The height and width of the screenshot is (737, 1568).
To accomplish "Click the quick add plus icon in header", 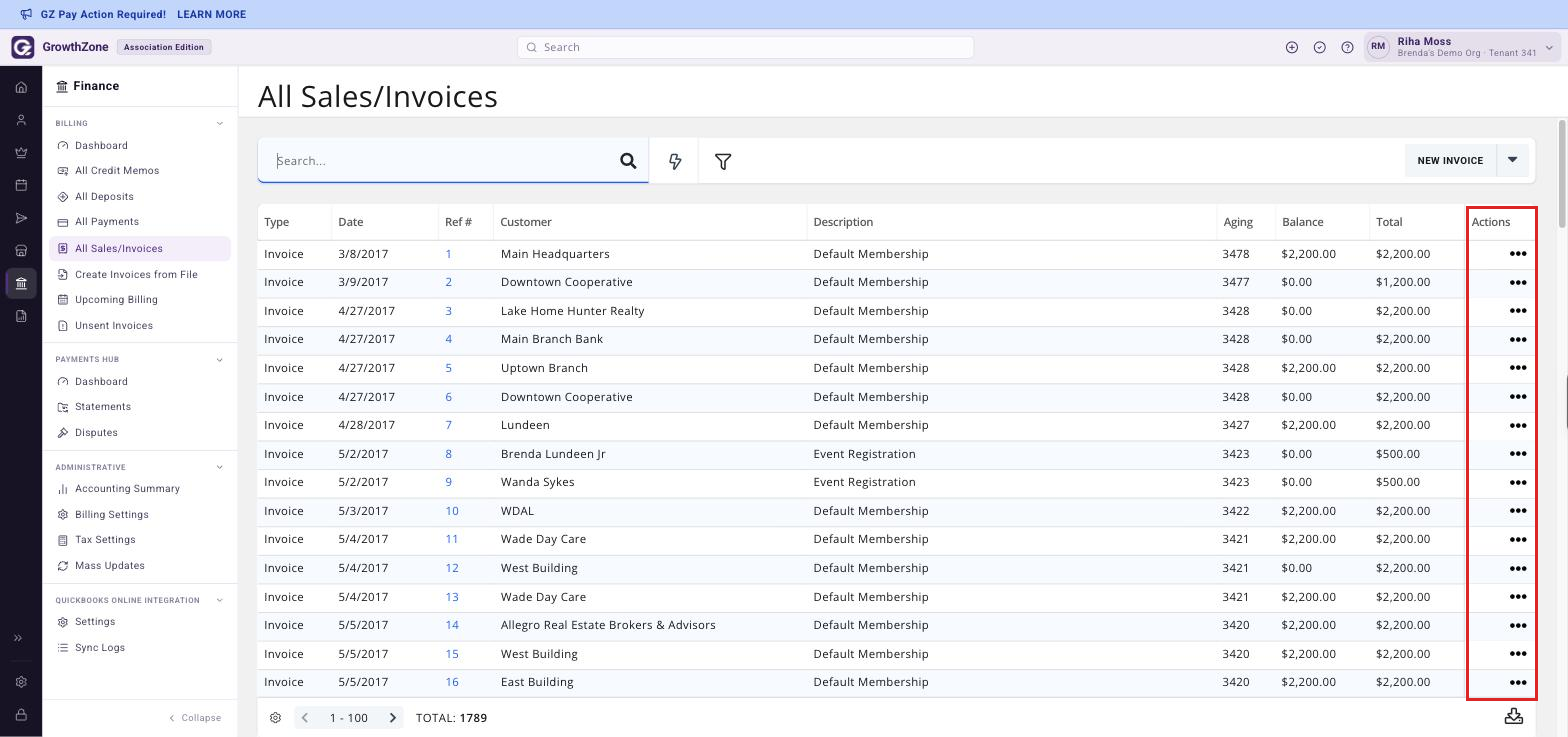I will point(1292,47).
